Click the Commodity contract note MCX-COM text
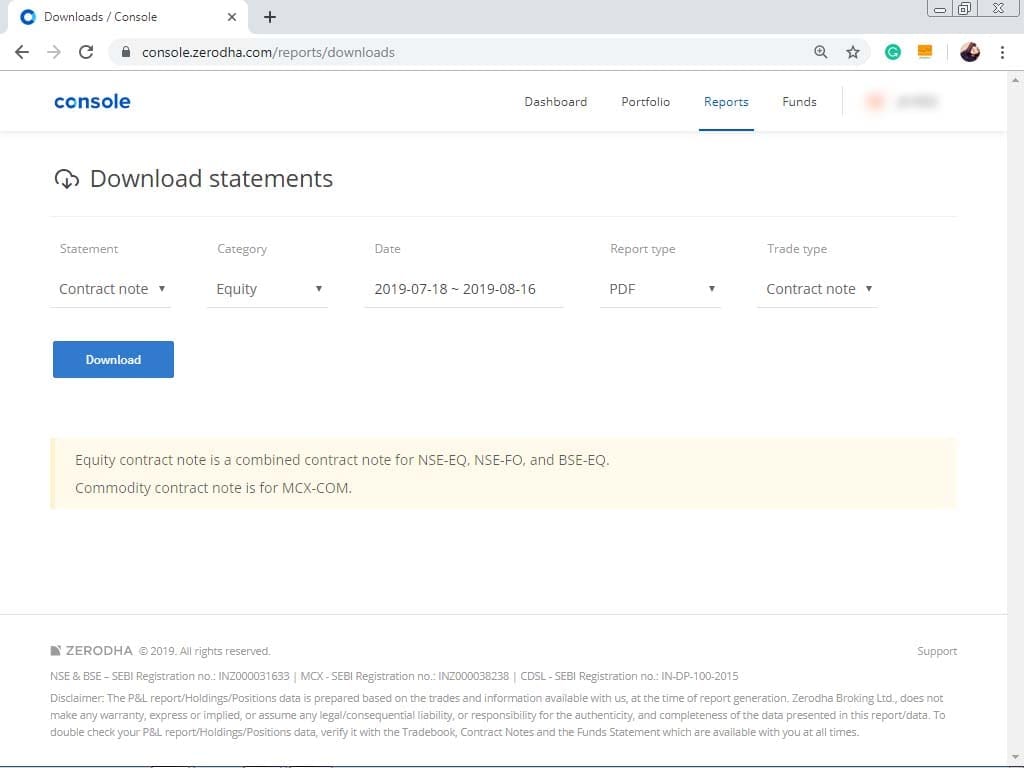 [x=214, y=488]
